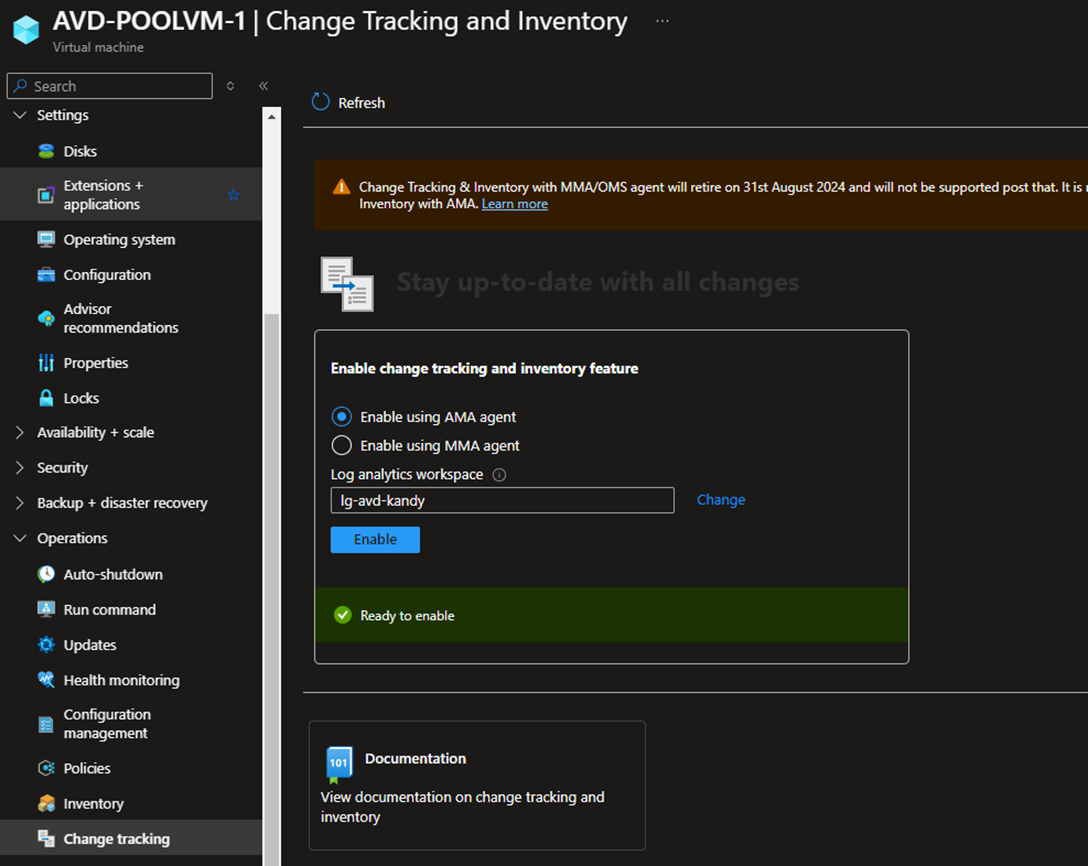The image size is (1088, 866).
Task: Open Operating system menu item
Action: [131, 239]
